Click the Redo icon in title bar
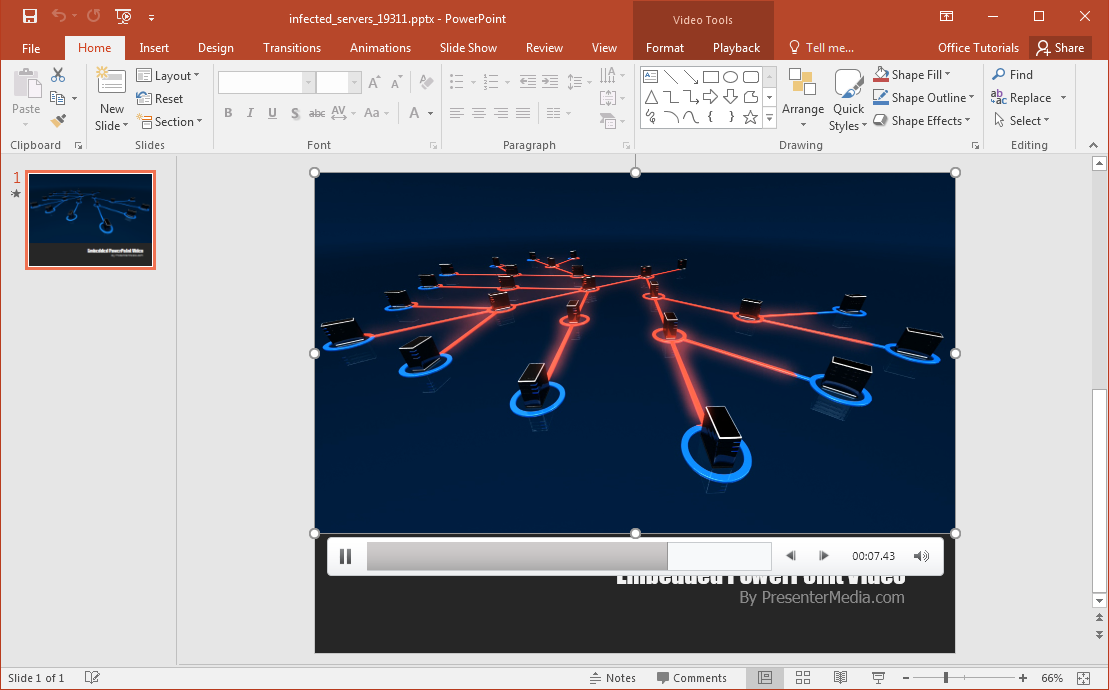Screen dimensions: 1109x690 (x=93, y=16)
